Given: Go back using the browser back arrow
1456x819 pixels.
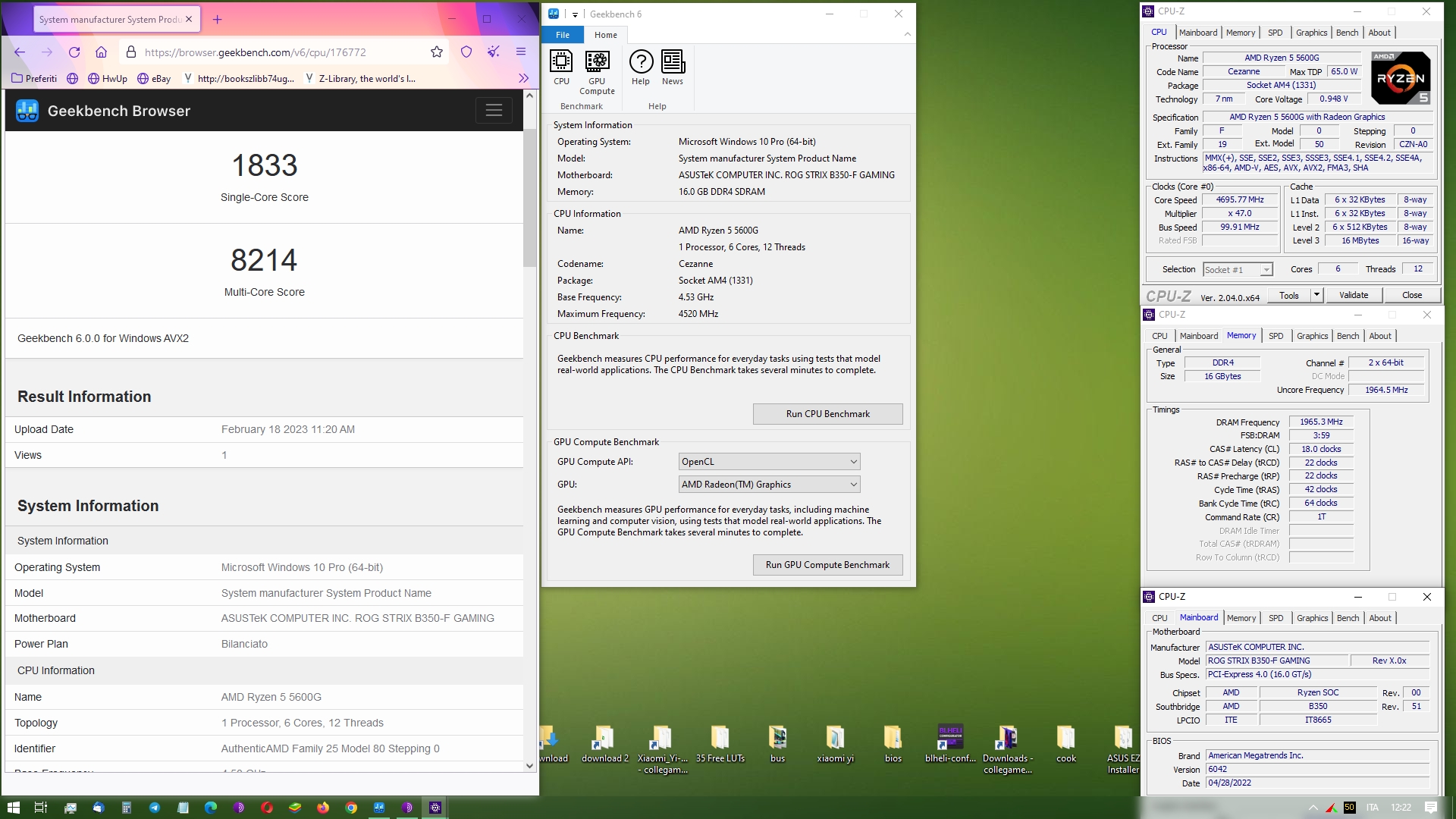Looking at the screenshot, I should (x=20, y=52).
